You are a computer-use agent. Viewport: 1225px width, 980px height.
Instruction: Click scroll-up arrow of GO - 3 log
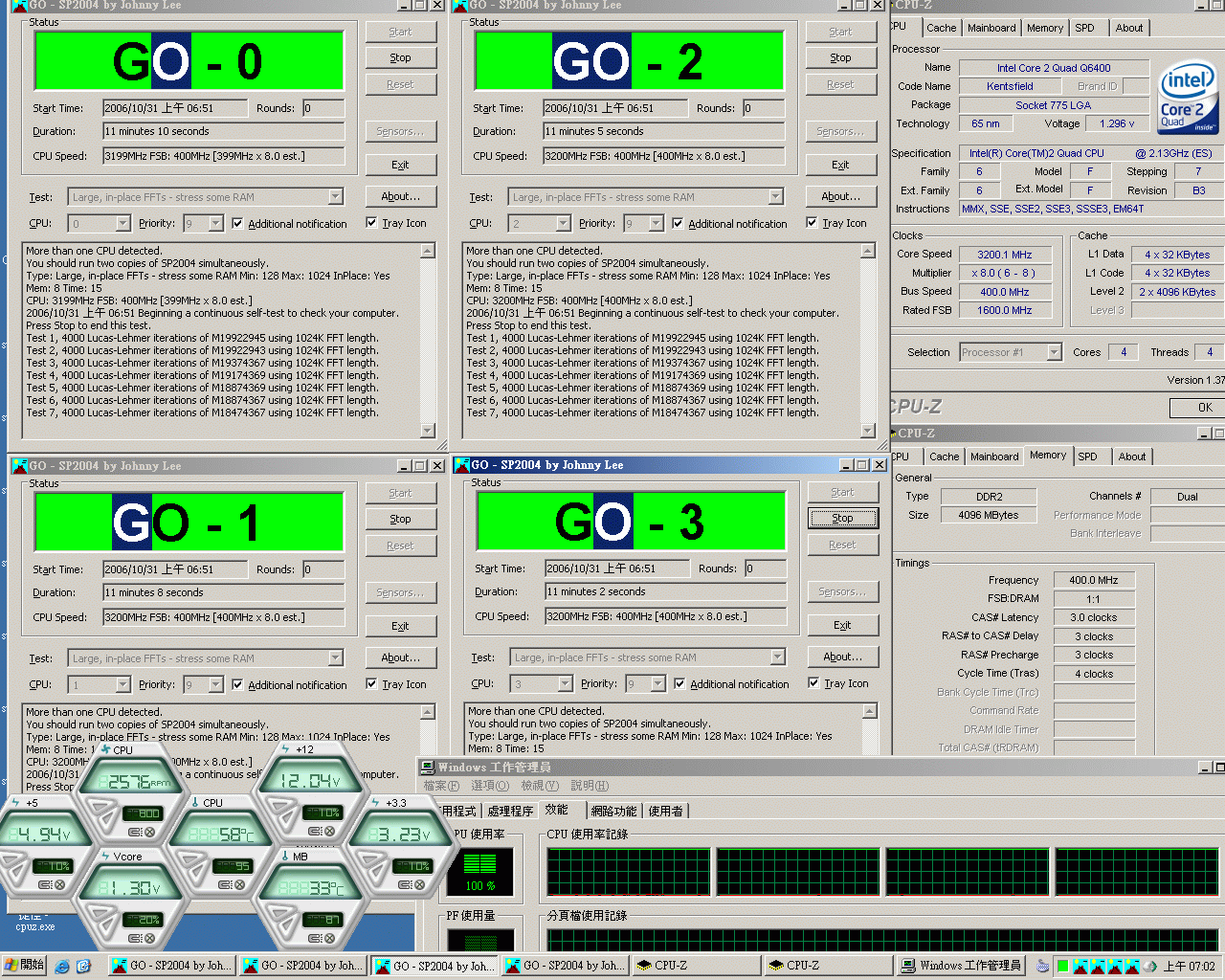[x=870, y=711]
